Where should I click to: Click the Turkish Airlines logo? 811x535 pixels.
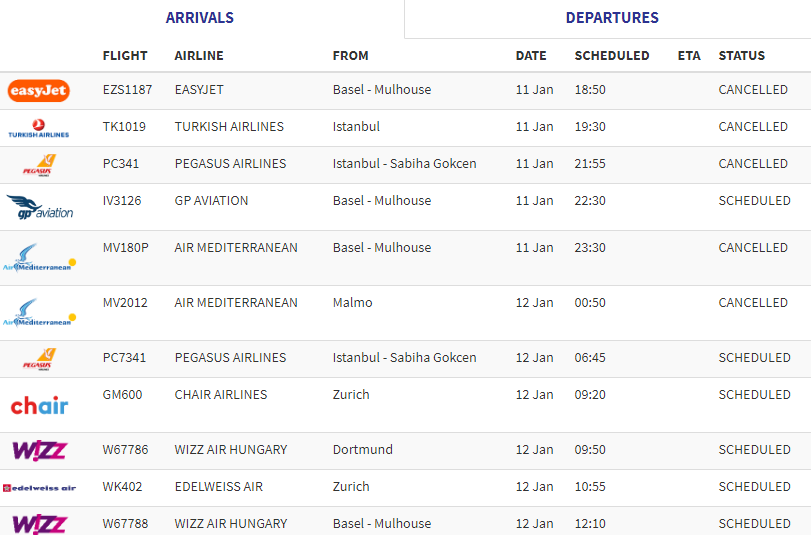pos(38,128)
